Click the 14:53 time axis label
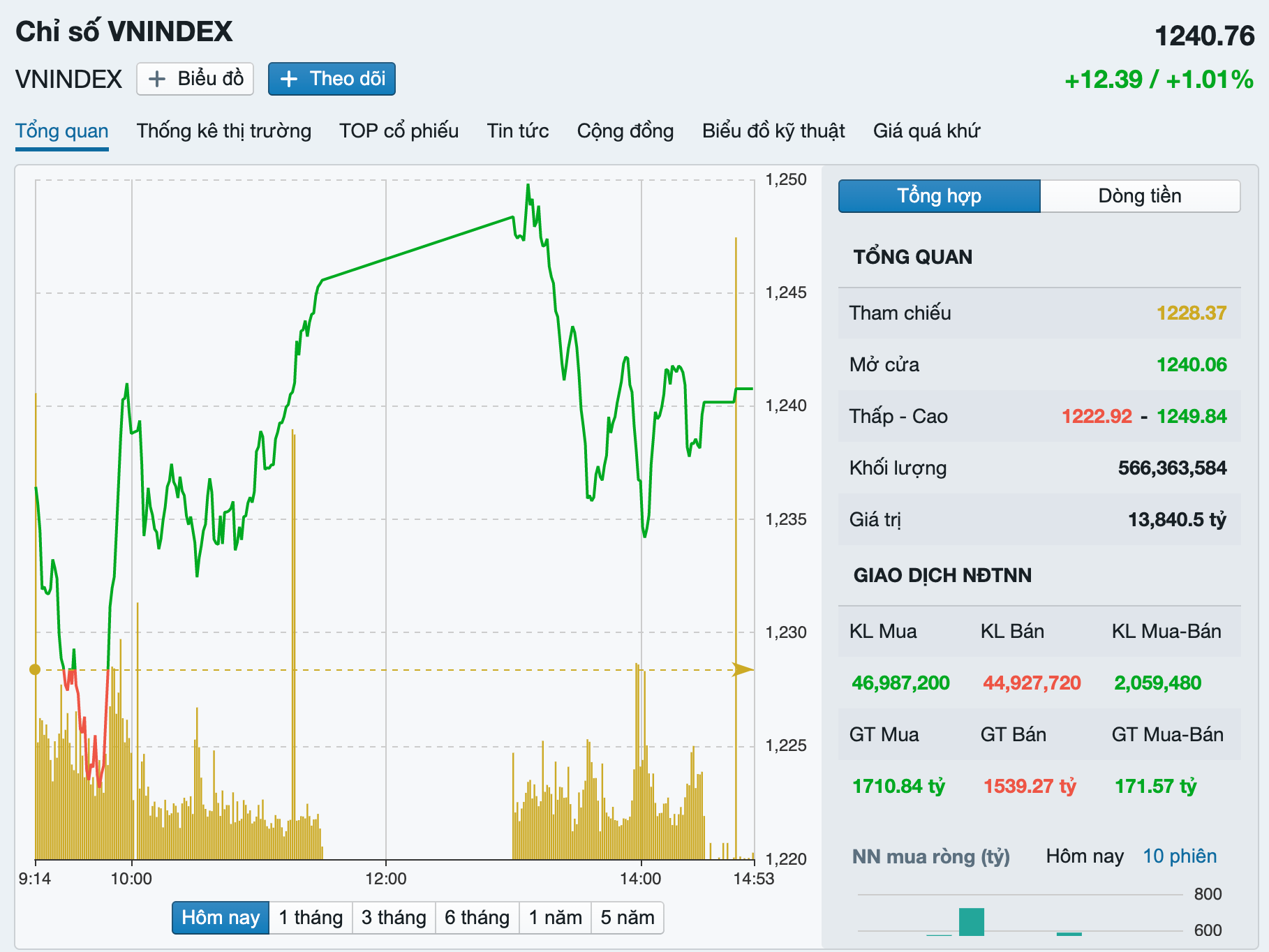This screenshot has width=1269, height=952. [754, 879]
